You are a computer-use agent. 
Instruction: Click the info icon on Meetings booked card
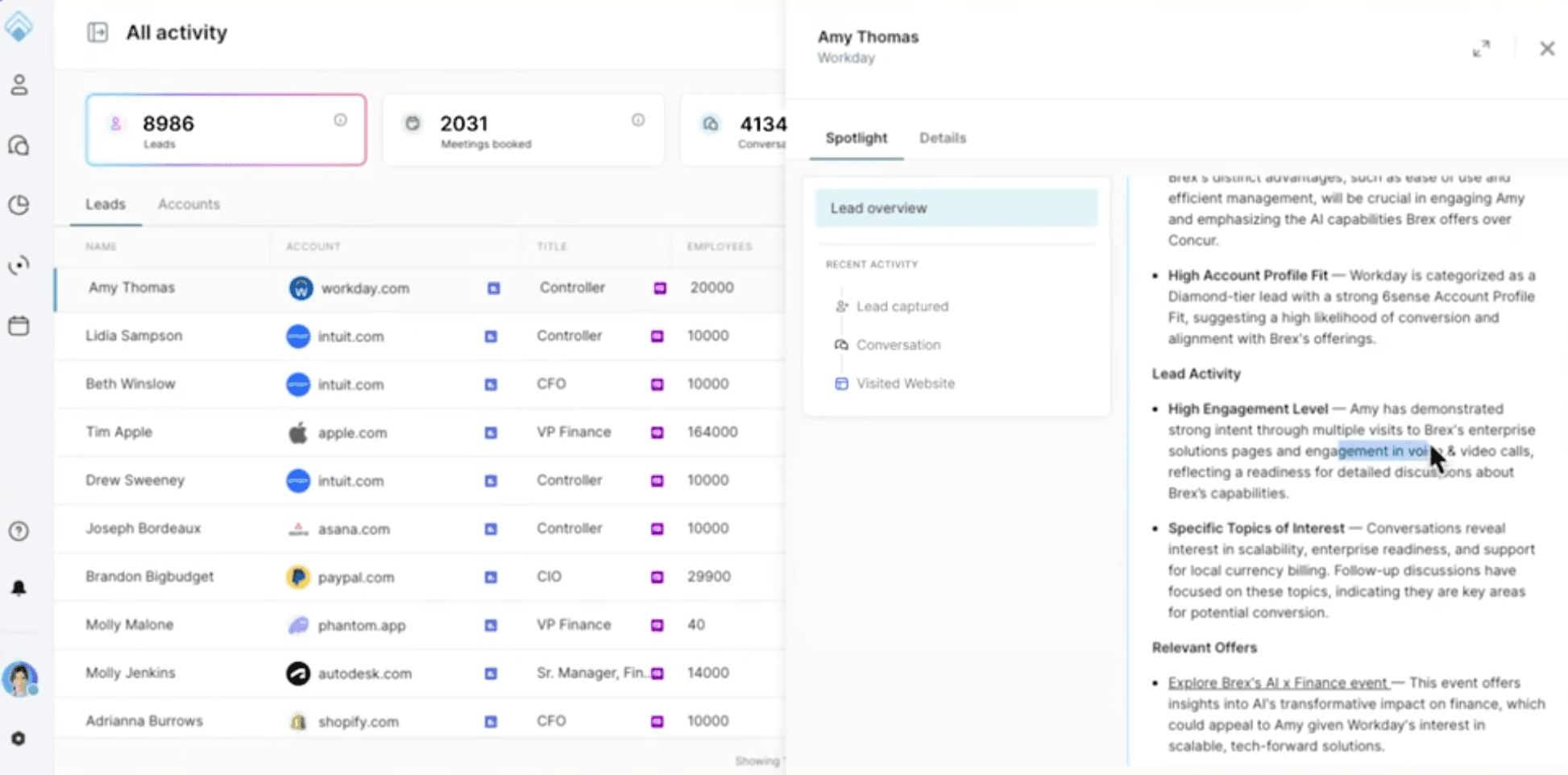(x=638, y=120)
